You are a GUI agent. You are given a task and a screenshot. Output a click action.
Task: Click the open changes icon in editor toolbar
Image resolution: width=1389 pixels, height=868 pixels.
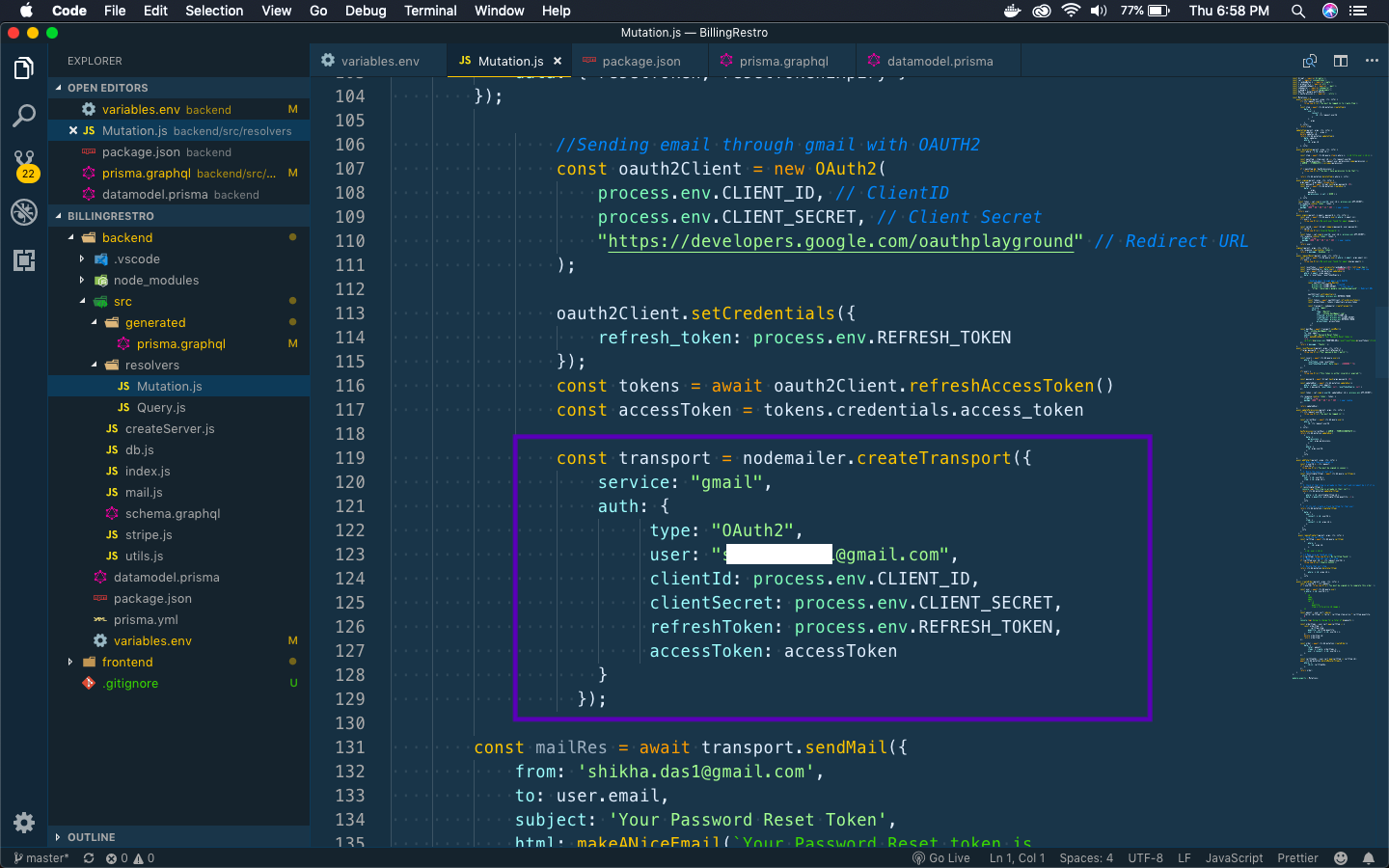(1310, 61)
